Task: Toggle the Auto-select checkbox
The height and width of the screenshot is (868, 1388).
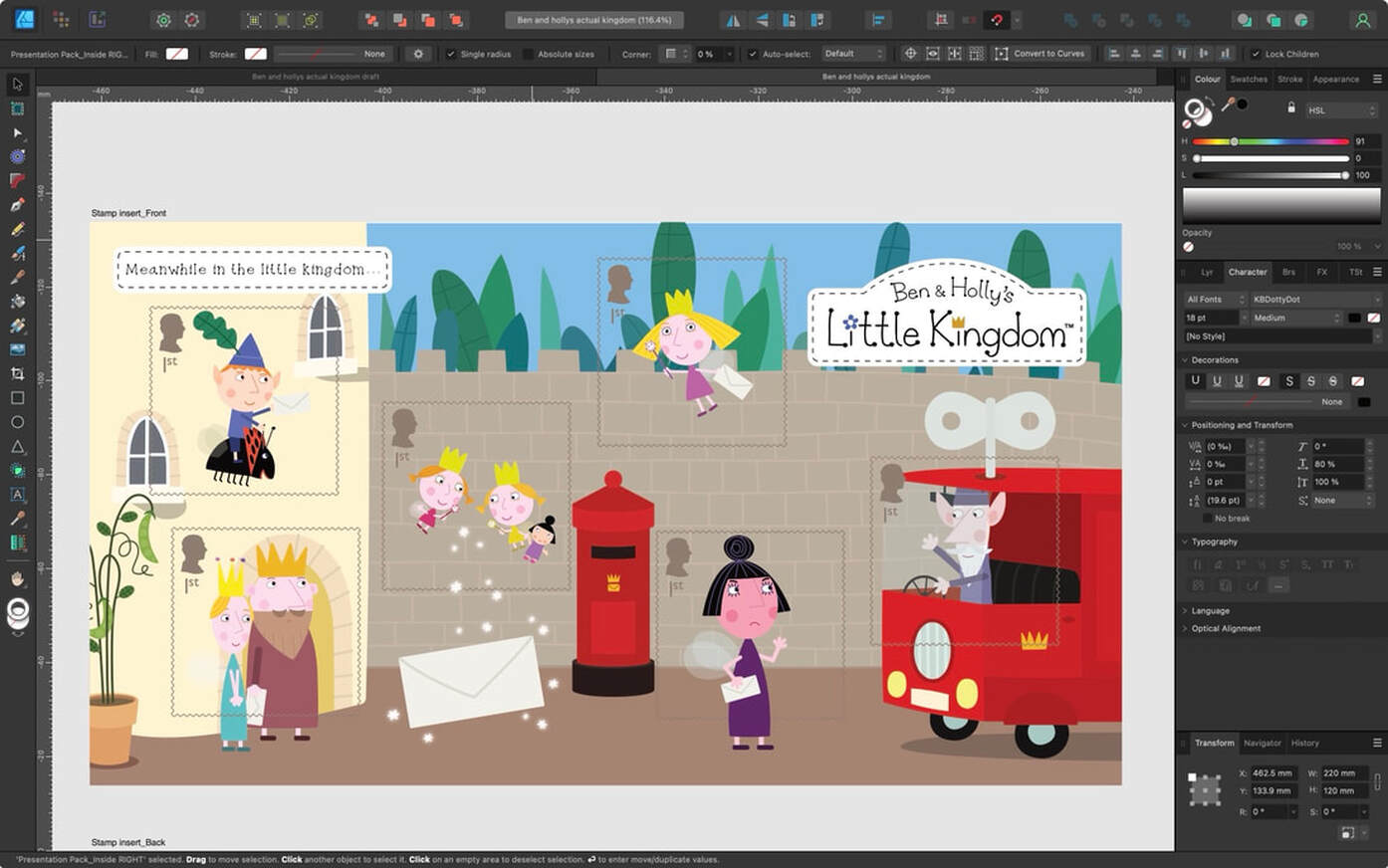Action: [x=753, y=54]
